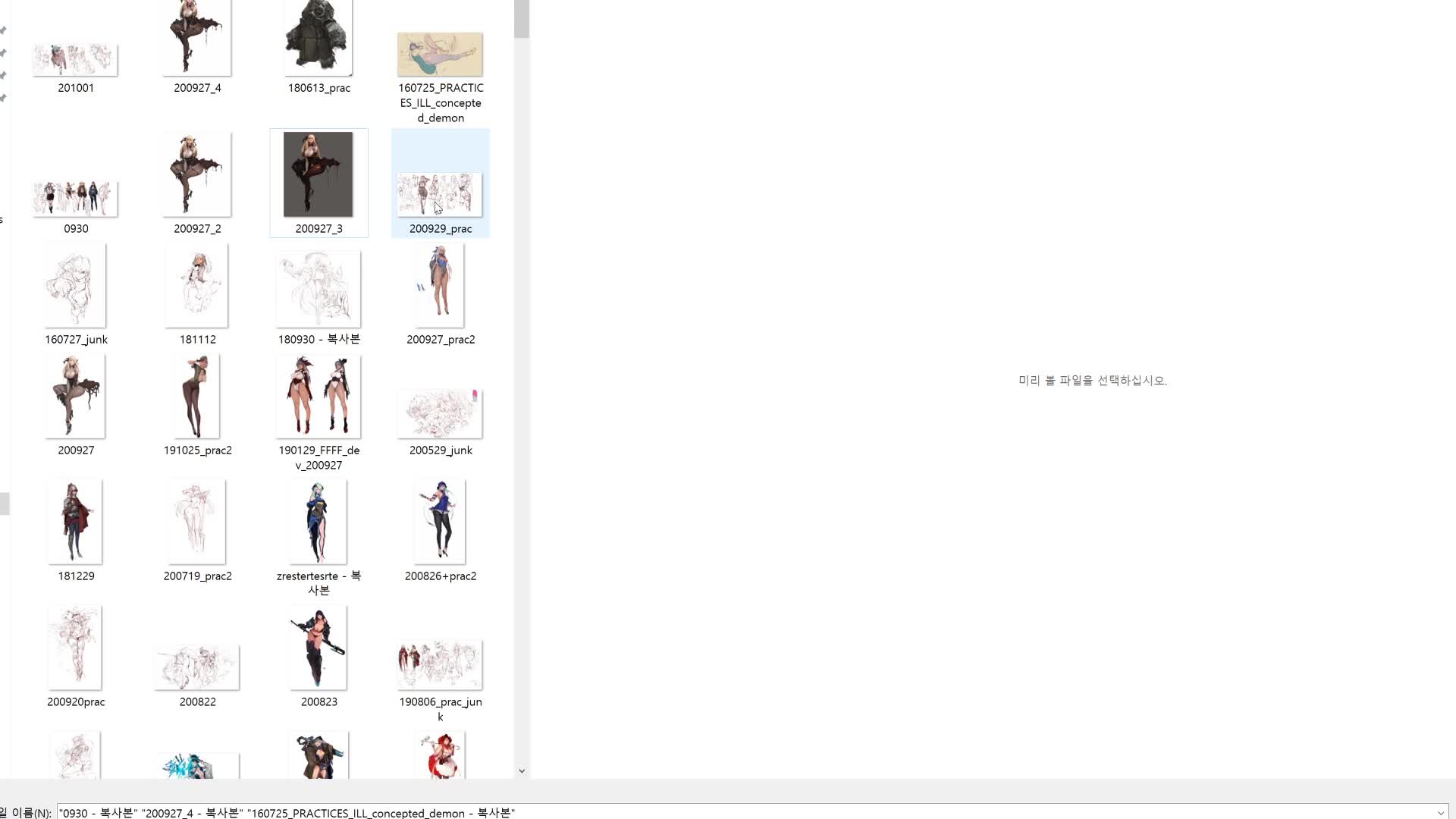The image size is (1456, 819).
Task: Select the 200826+prac2 image thumbnail
Action: [440, 522]
